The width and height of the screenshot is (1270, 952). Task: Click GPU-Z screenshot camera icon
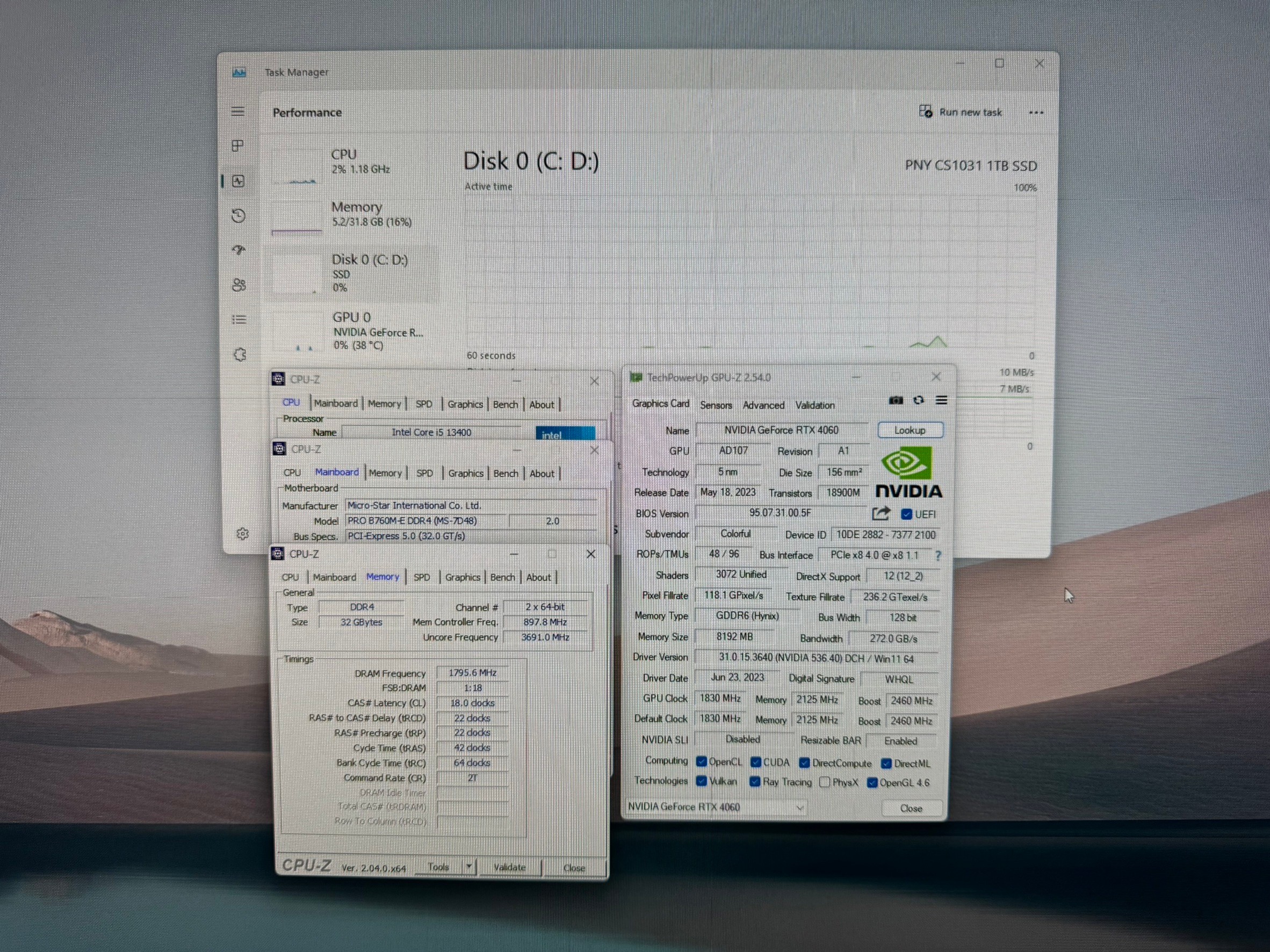896,401
